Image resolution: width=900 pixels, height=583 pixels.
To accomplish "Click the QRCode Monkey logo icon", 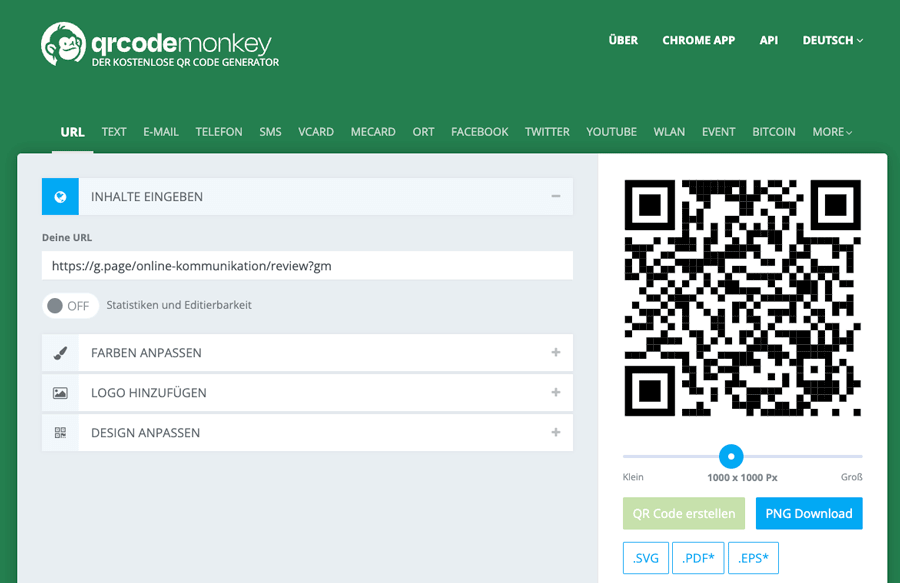I will [x=63, y=44].
